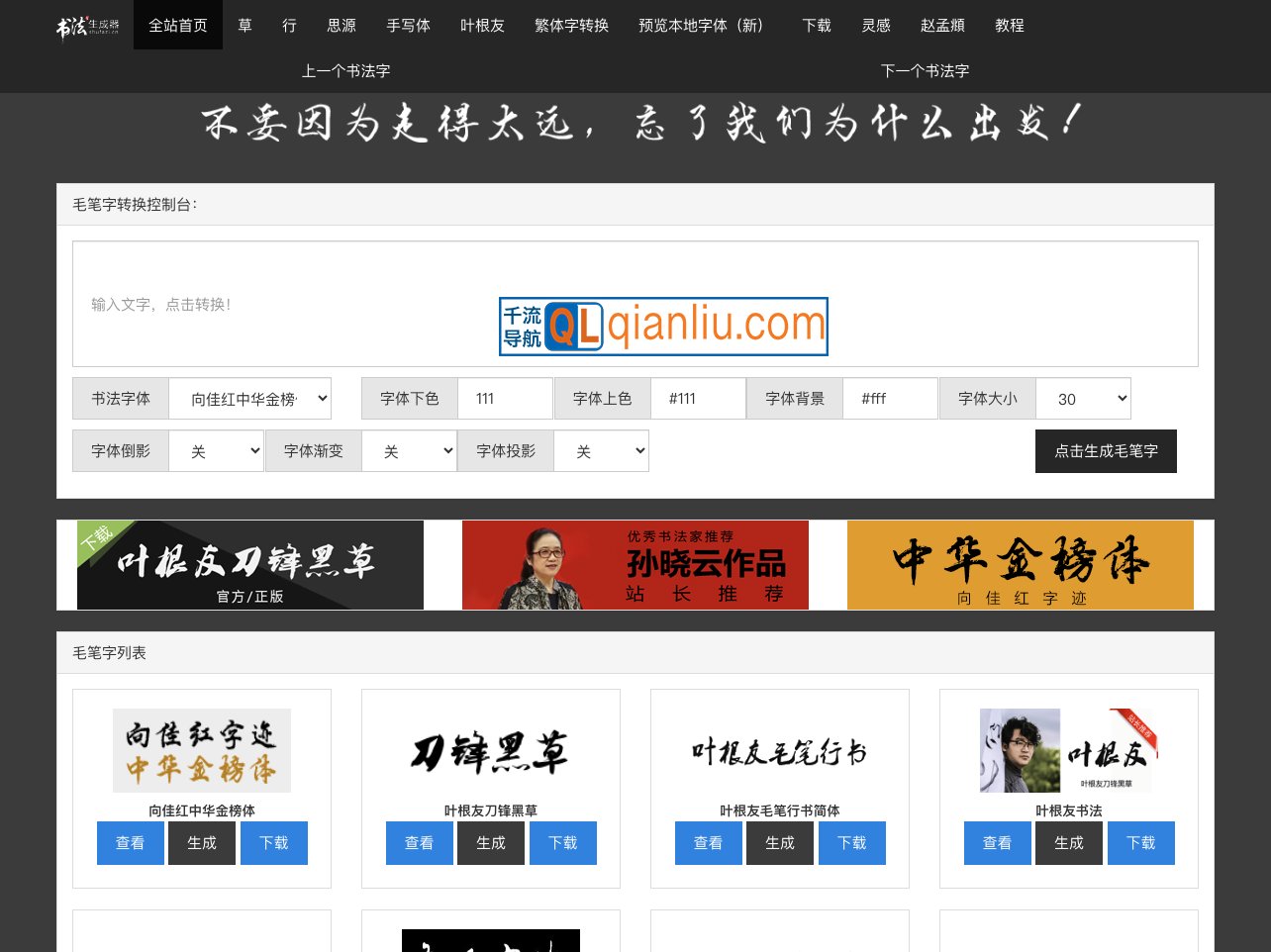
Task: Open the 孙晓云作品 banner
Action: pyautogui.click(x=635, y=565)
